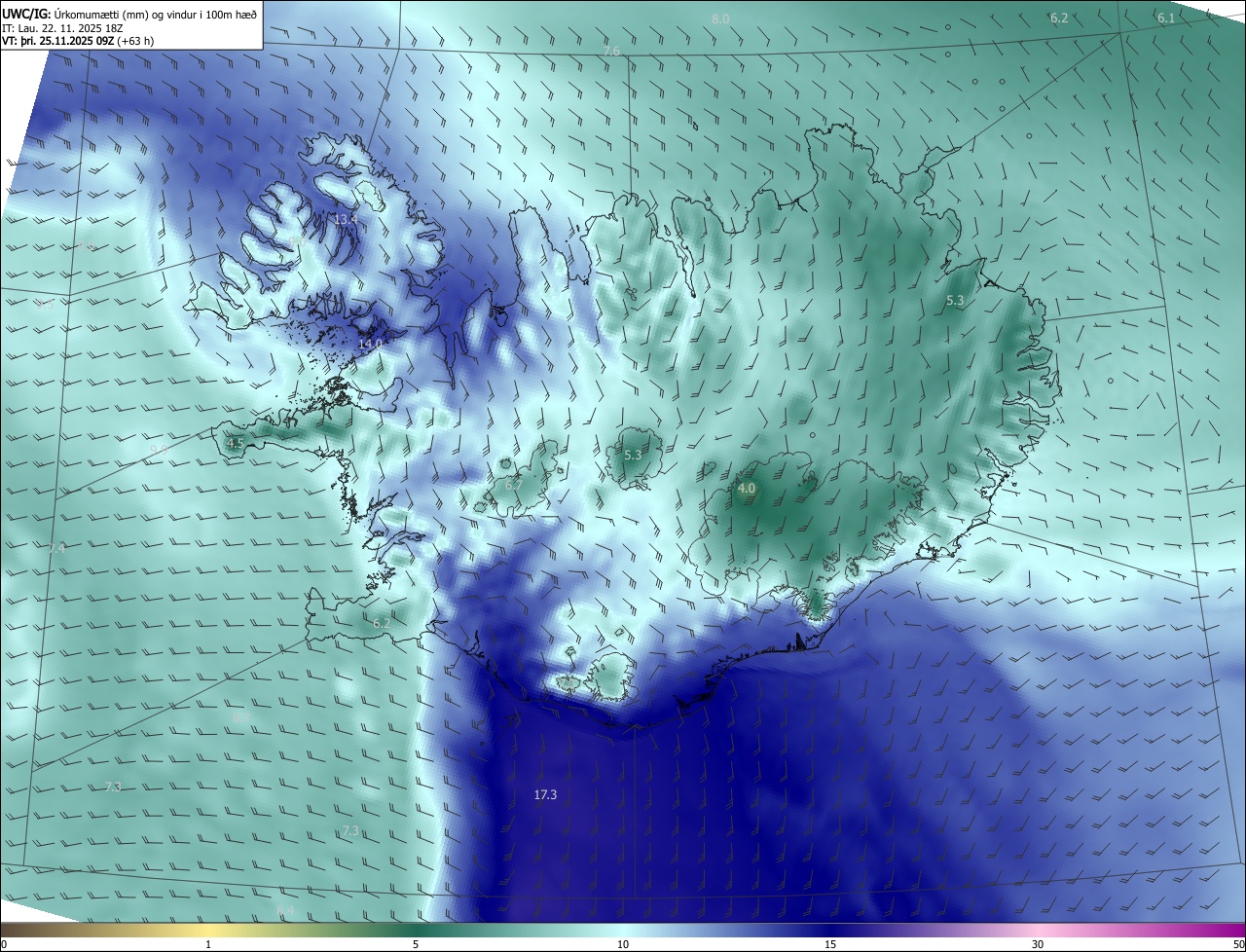Screen dimensions: 1246x952
Task: Select the 5 tick on the color scale
Action: (x=416, y=944)
